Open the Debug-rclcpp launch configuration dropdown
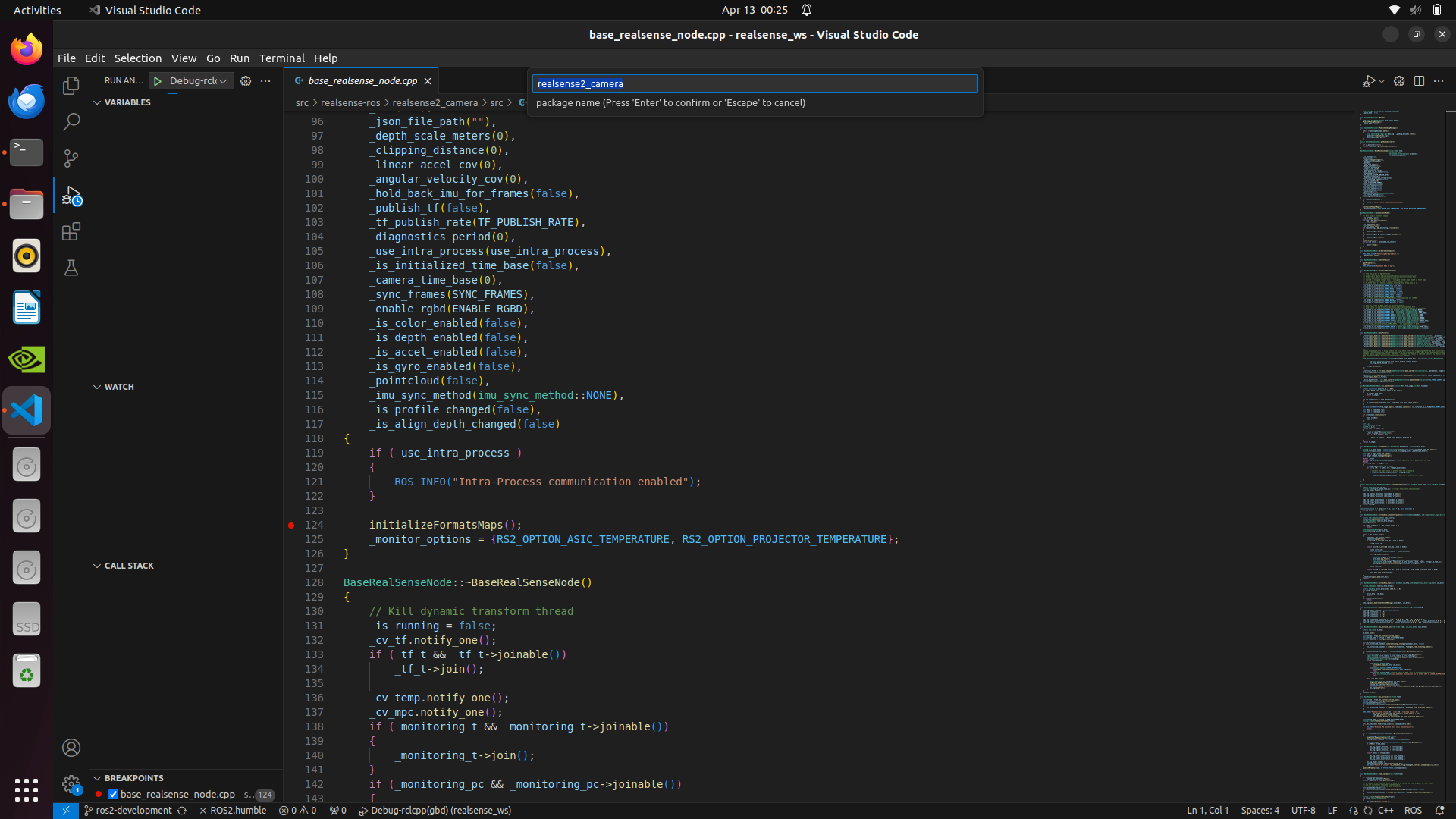Image resolution: width=1456 pixels, height=819 pixels. [x=199, y=81]
